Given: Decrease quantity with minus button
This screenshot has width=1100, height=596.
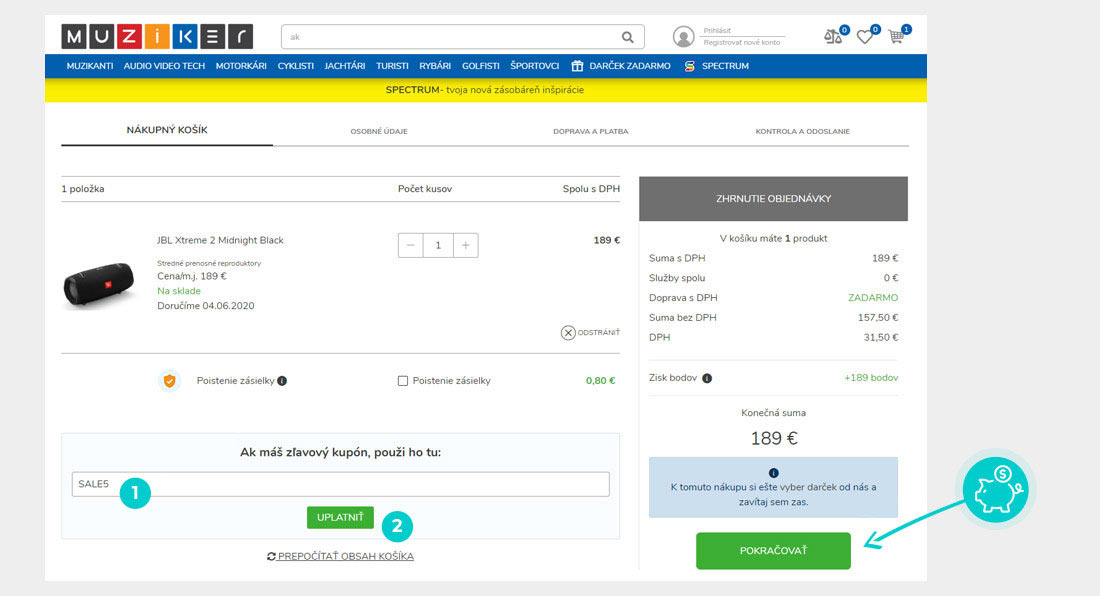Looking at the screenshot, I should (x=410, y=245).
